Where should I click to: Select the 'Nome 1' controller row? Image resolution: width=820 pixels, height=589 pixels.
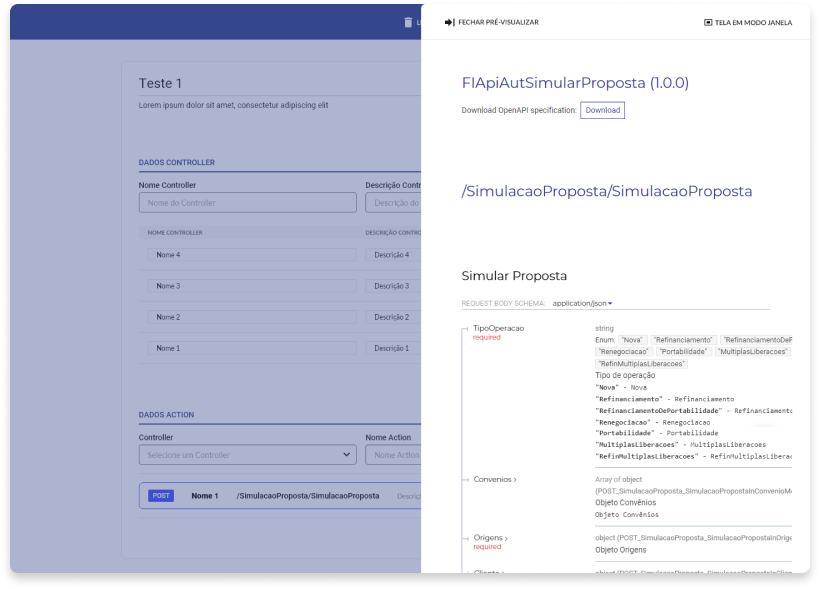pos(251,348)
